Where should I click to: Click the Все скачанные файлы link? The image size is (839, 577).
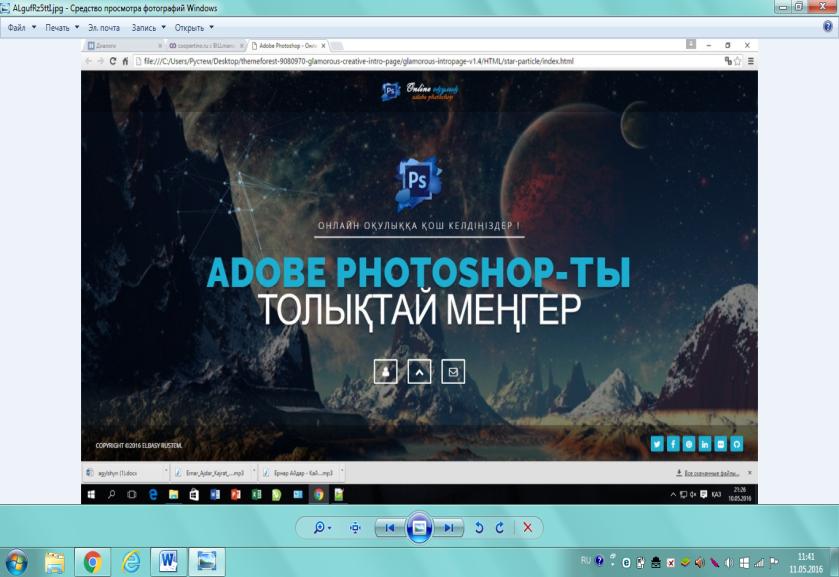708,473
